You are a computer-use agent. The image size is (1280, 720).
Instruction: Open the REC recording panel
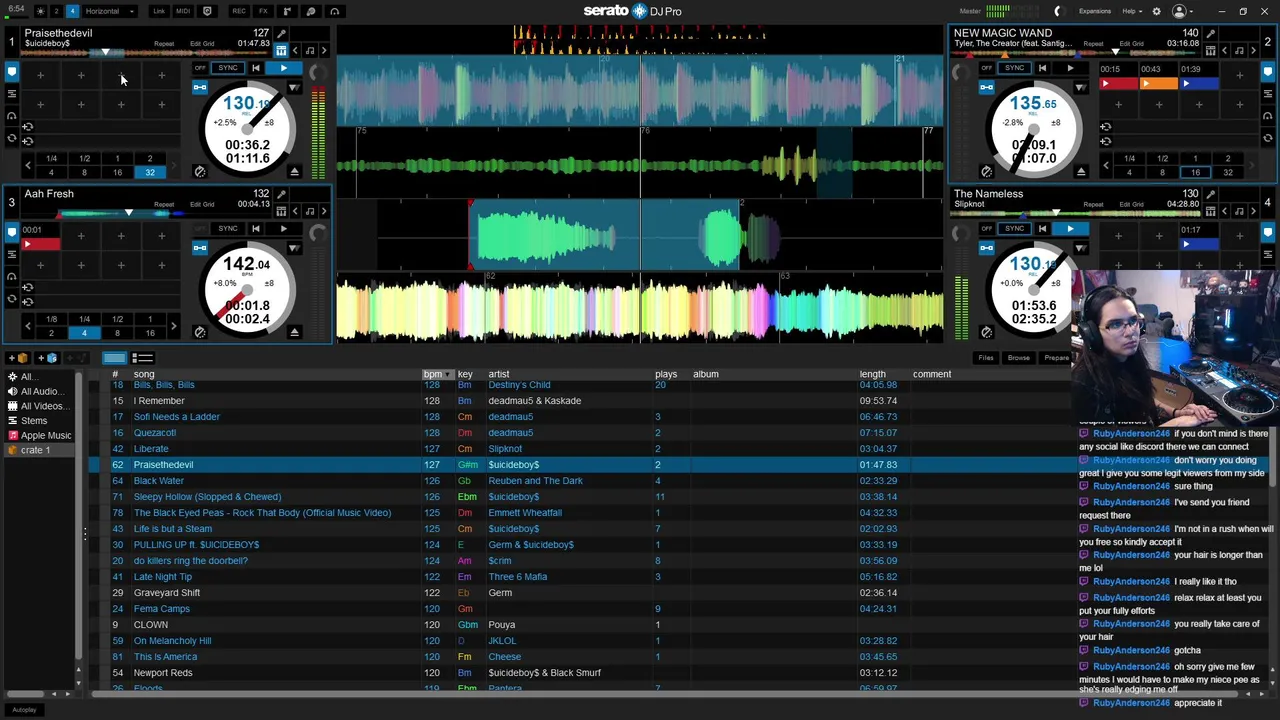pyautogui.click(x=239, y=11)
